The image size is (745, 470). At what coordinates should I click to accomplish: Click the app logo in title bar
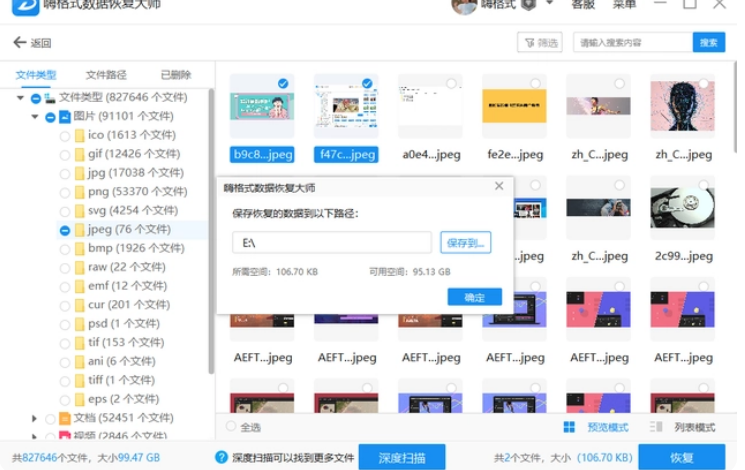click(x=26, y=7)
